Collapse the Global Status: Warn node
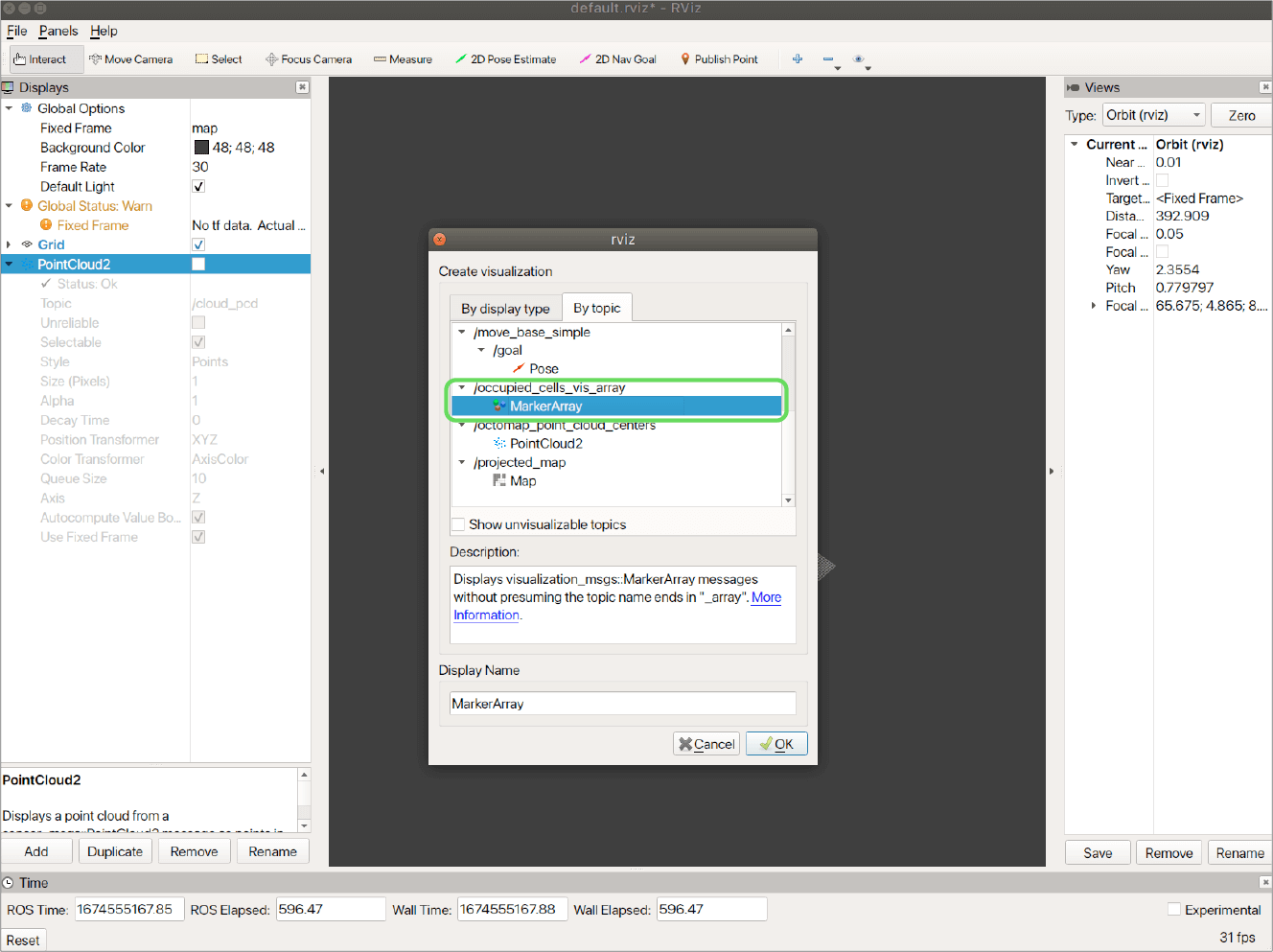This screenshot has width=1273, height=952. [9, 205]
